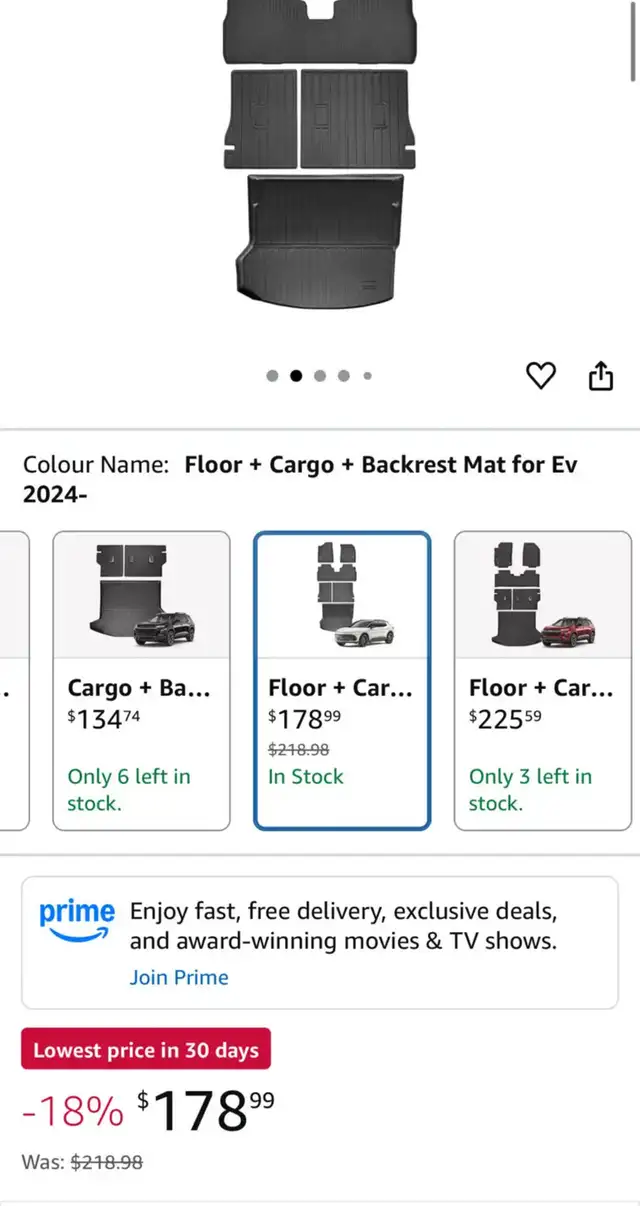The height and width of the screenshot is (1206, 640).
Task: Jump to third image carousel dot
Action: tap(320, 376)
